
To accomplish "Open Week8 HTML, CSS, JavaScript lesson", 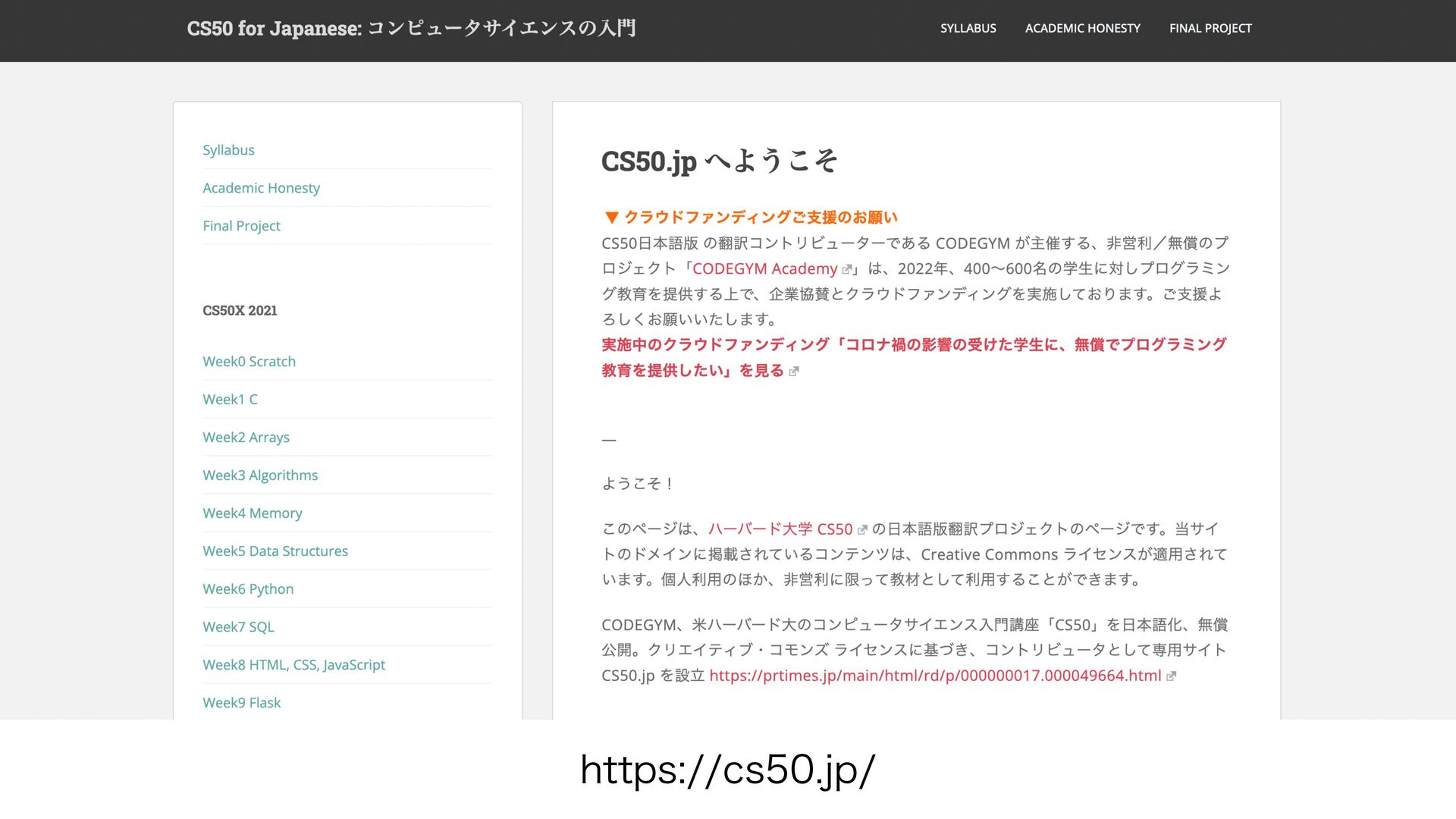I will 293,665.
